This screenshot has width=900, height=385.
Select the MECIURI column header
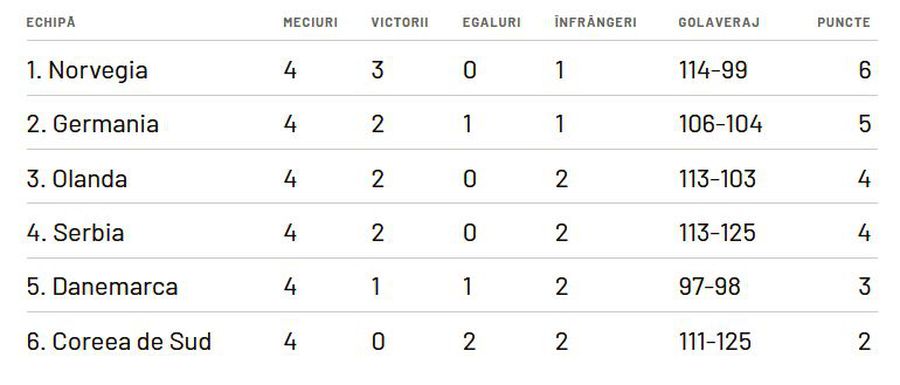311,22
